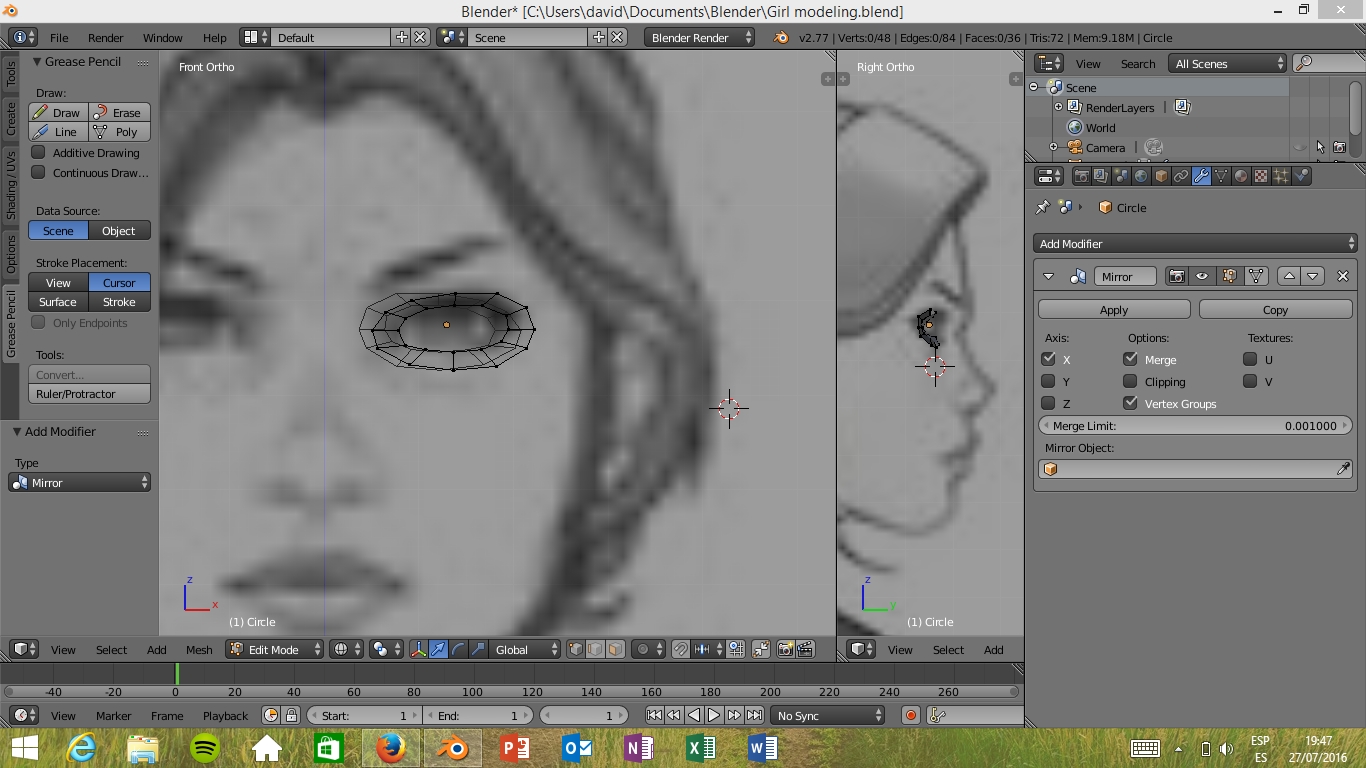Open the Edit Mode selector dropdown

(275, 649)
